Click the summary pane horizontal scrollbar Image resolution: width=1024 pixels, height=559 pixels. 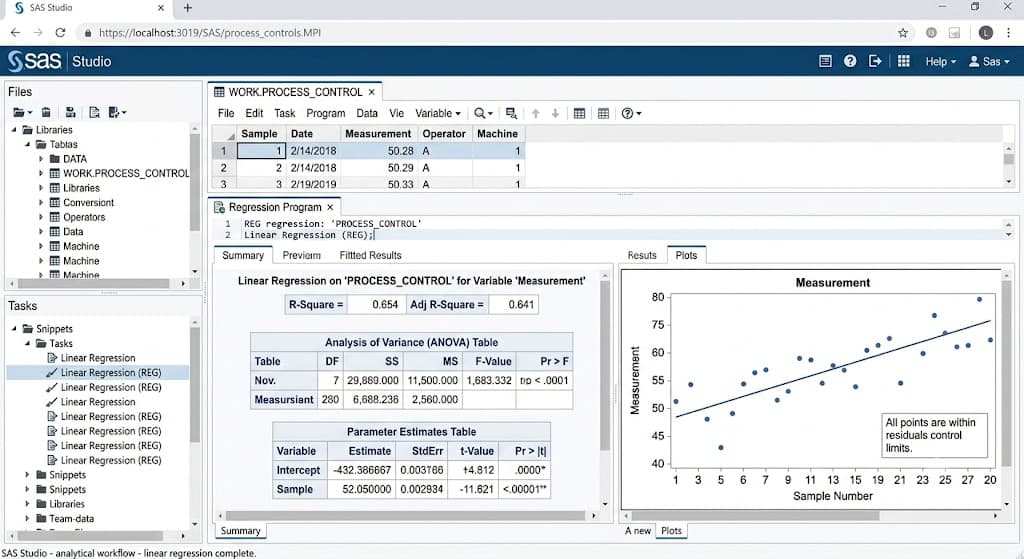(406, 515)
